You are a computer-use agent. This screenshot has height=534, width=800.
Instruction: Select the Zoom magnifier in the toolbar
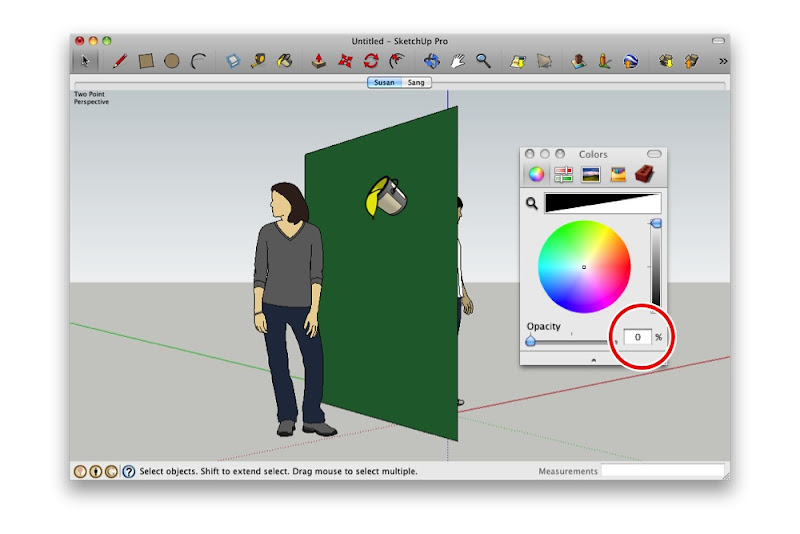tap(483, 61)
